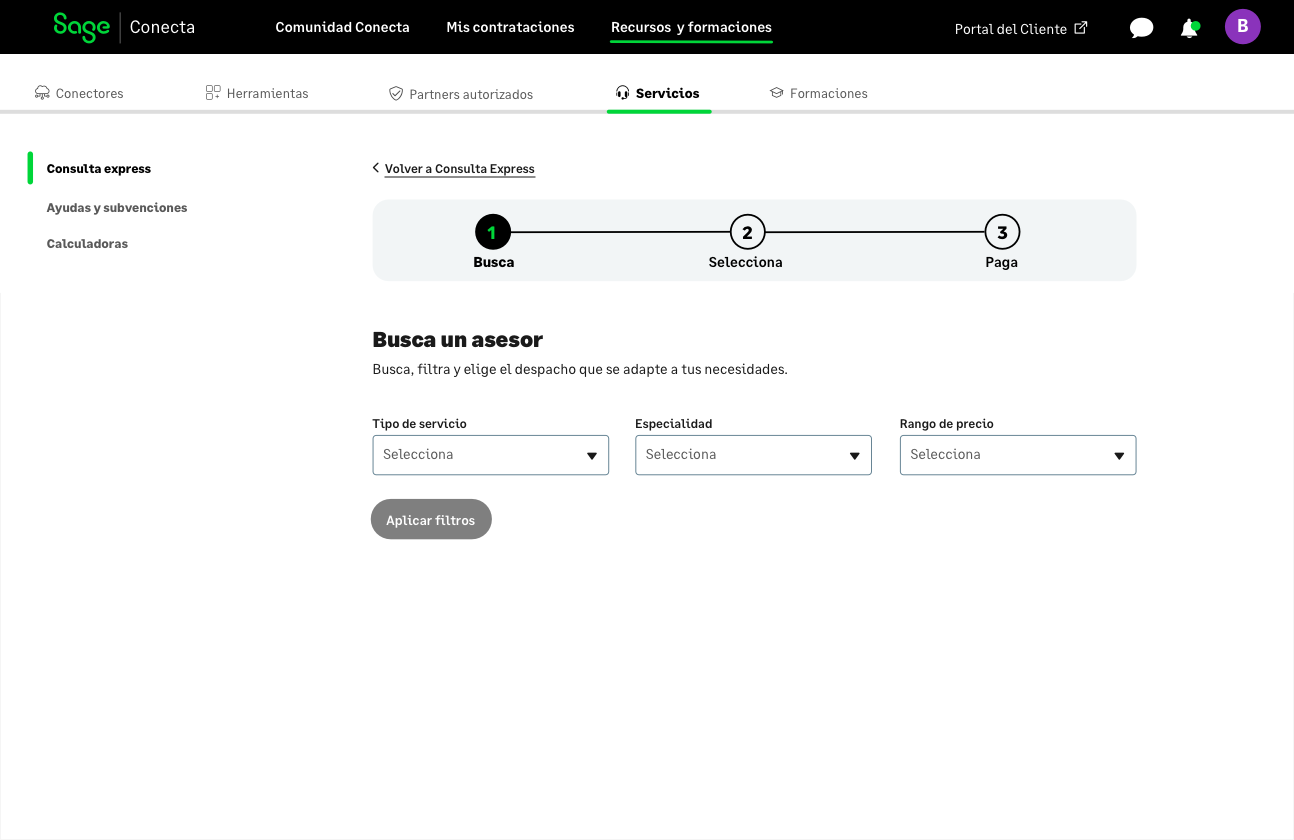1294x840 pixels.
Task: Select Recursos y formaciones menu item
Action: pyautogui.click(x=691, y=27)
